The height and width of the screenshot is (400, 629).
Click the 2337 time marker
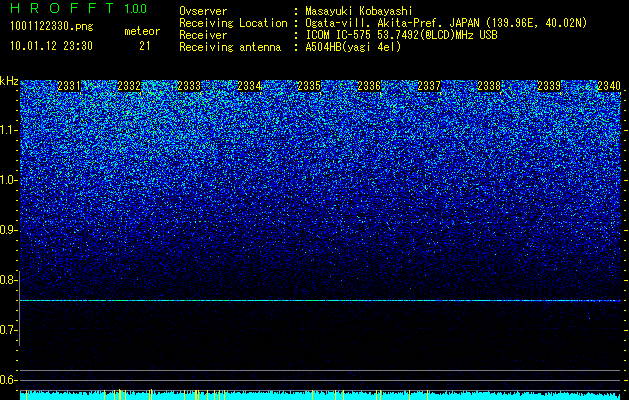tap(429, 86)
